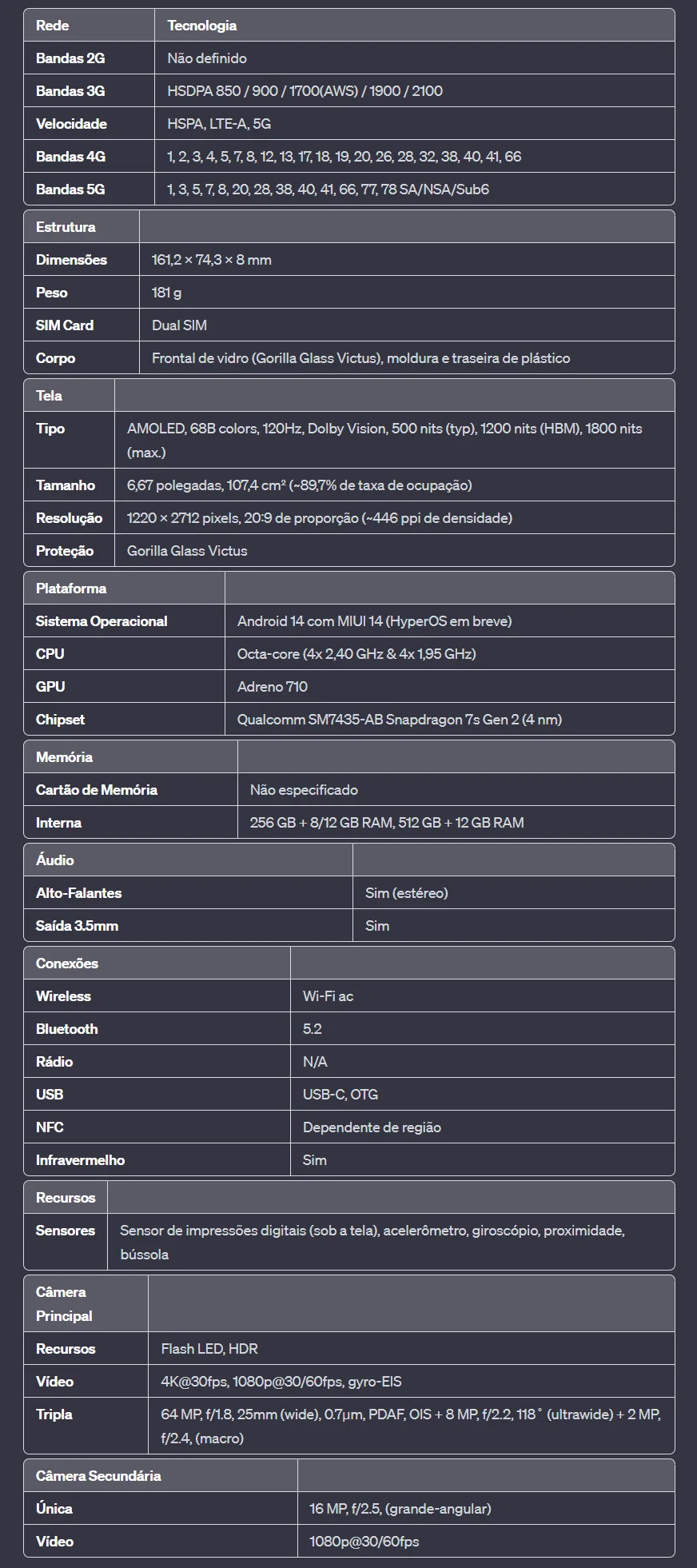The image size is (697, 1568).
Task: Select the Bandas 4G row label
Action: click(x=70, y=157)
